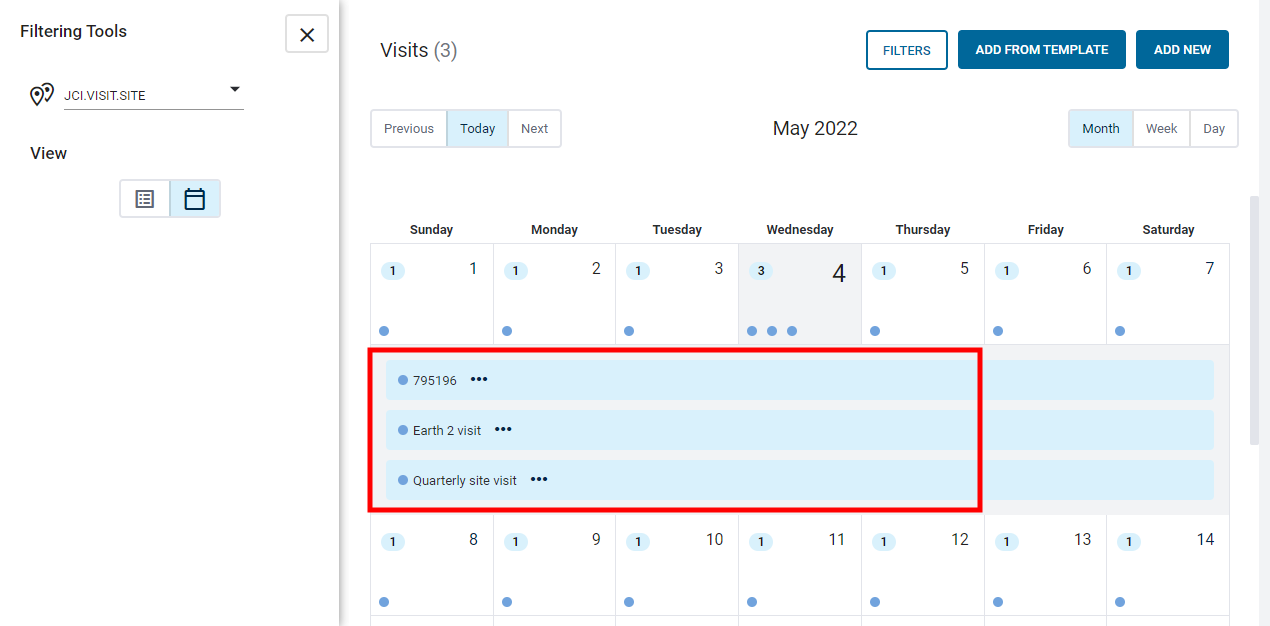Click the visit dot on May 5
This screenshot has height=626, width=1270.
pyautogui.click(x=875, y=331)
